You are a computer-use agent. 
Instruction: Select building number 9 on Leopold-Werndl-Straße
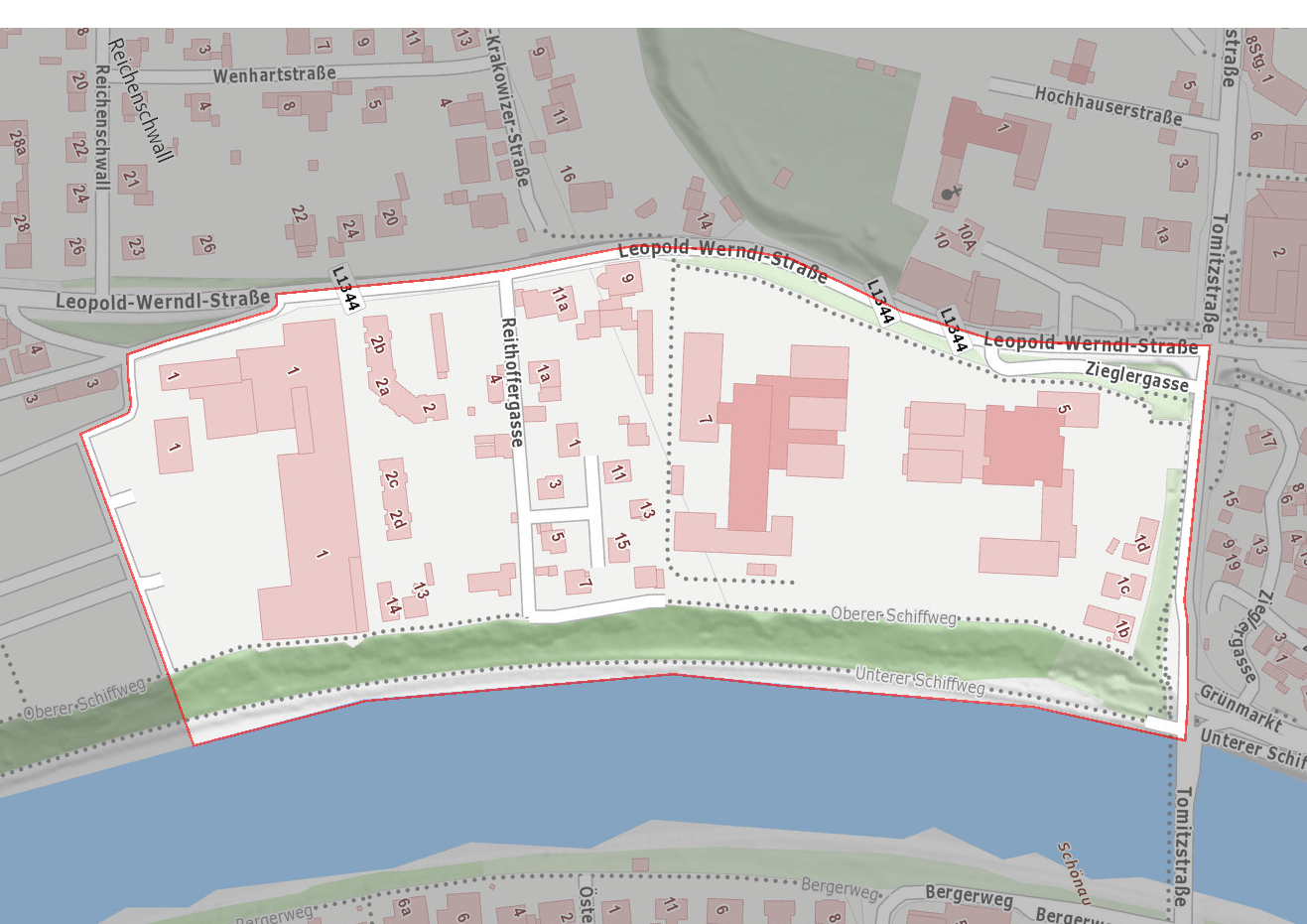coord(626,279)
